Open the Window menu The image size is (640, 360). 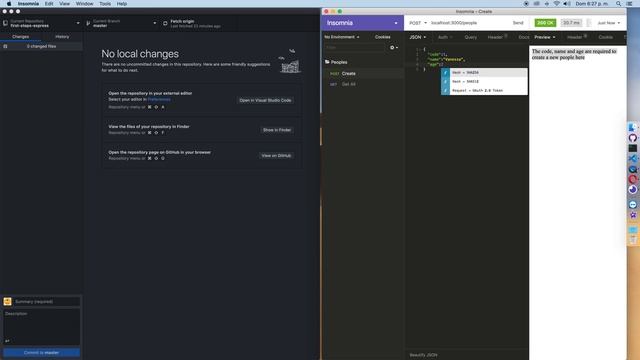pyautogui.click(x=84, y=4)
